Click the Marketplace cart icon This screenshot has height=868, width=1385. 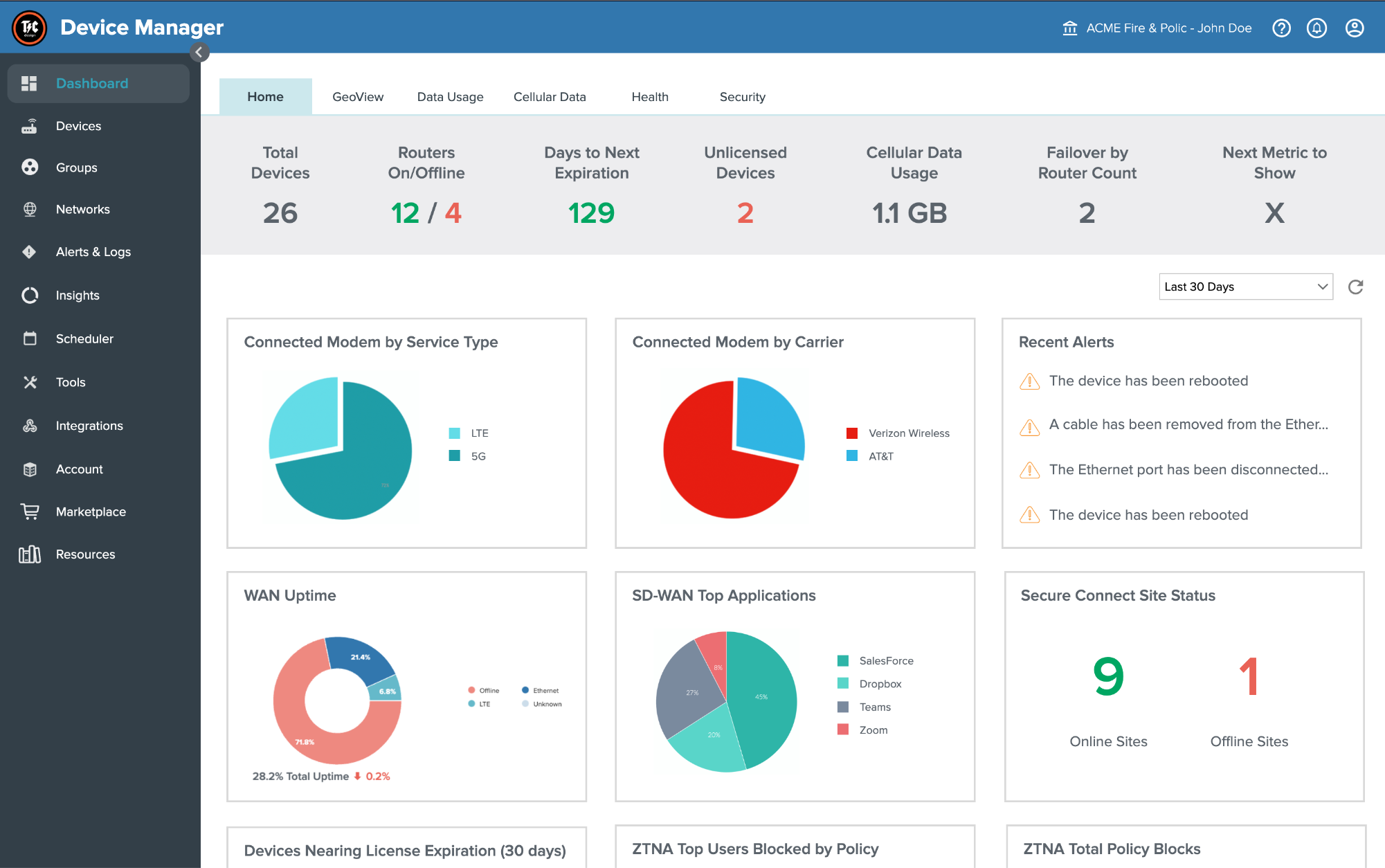29,512
